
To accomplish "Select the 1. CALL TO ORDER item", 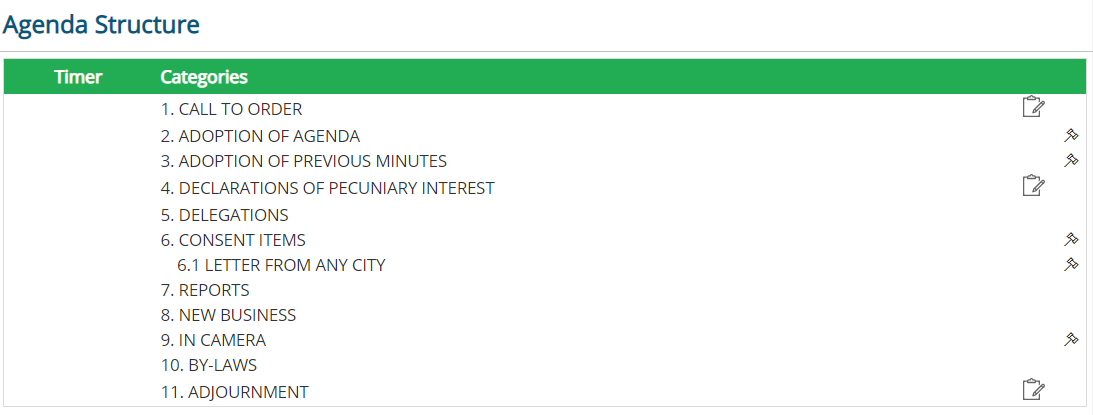I will [x=231, y=110].
